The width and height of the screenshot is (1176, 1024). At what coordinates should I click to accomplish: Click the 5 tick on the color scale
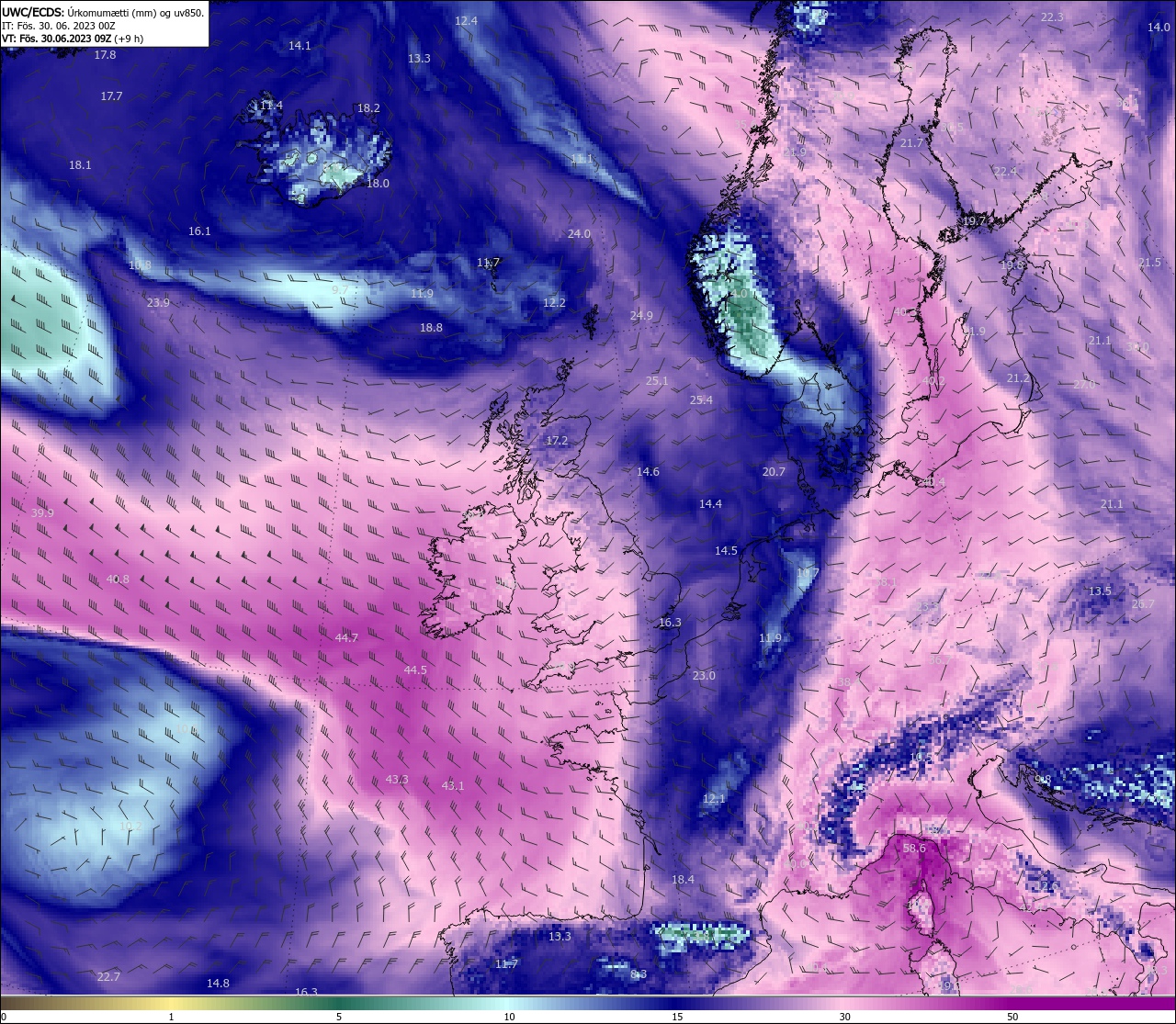tap(339, 1017)
